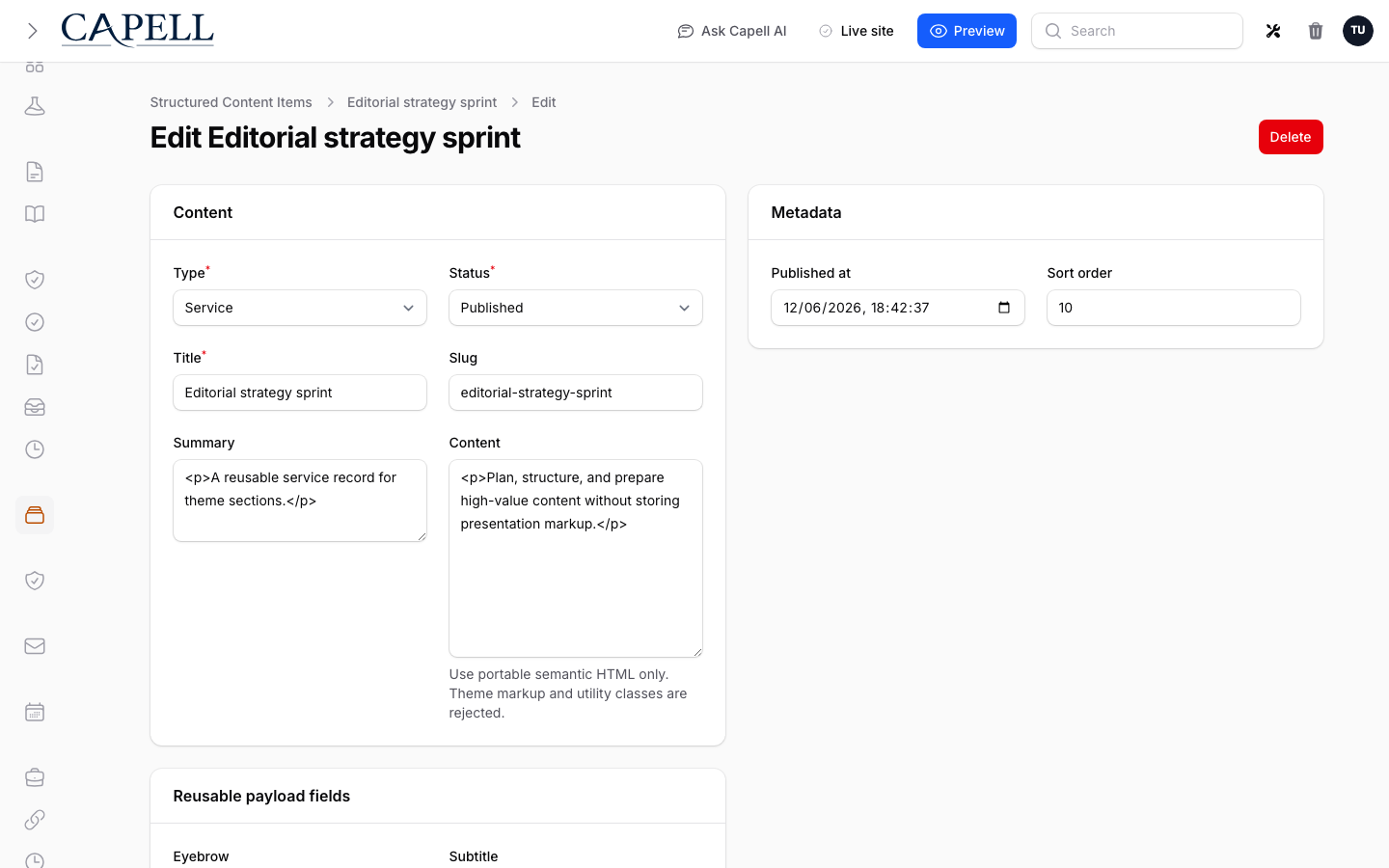The height and width of the screenshot is (868, 1389).
Task: Click clock icon below the inbox tray icon
Action: (x=35, y=449)
